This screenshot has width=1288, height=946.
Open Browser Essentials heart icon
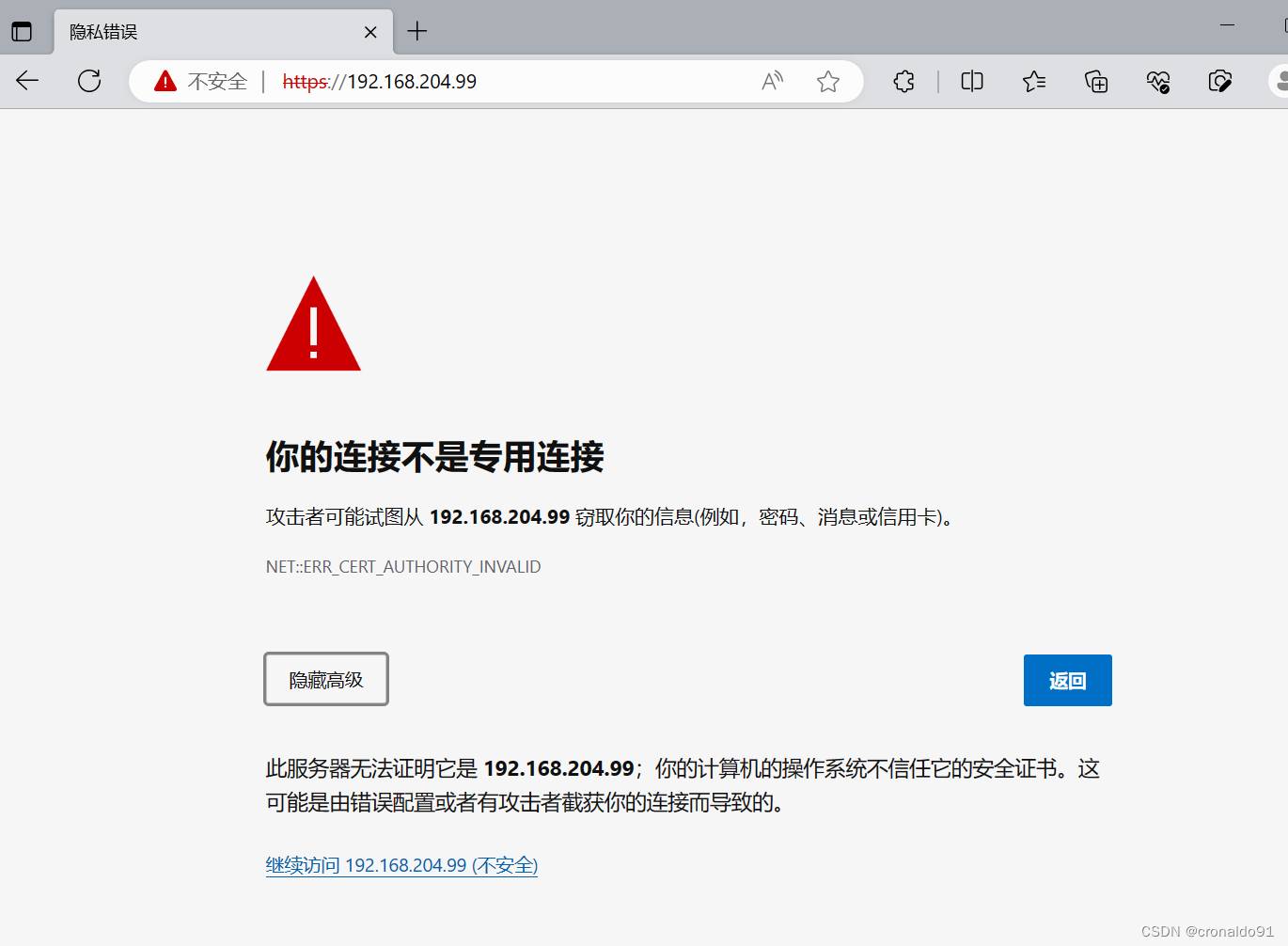click(1158, 82)
